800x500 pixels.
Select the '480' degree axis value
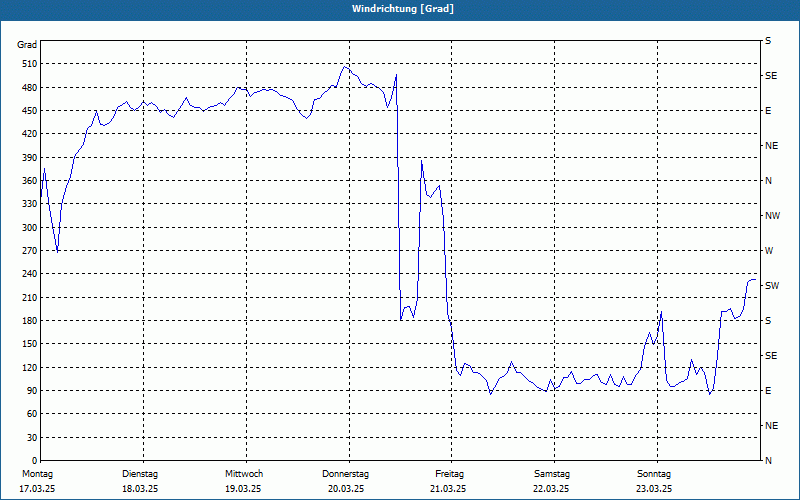coord(30,88)
